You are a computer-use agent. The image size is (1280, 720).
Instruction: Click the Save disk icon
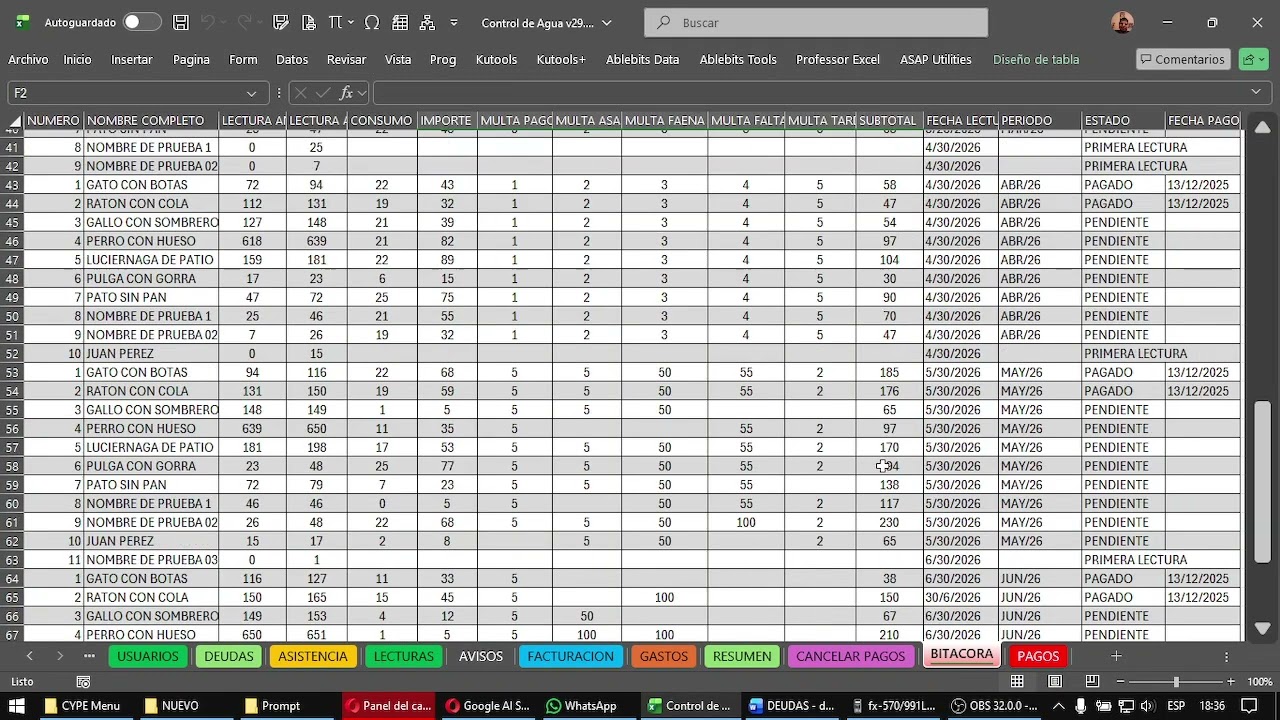(181, 22)
